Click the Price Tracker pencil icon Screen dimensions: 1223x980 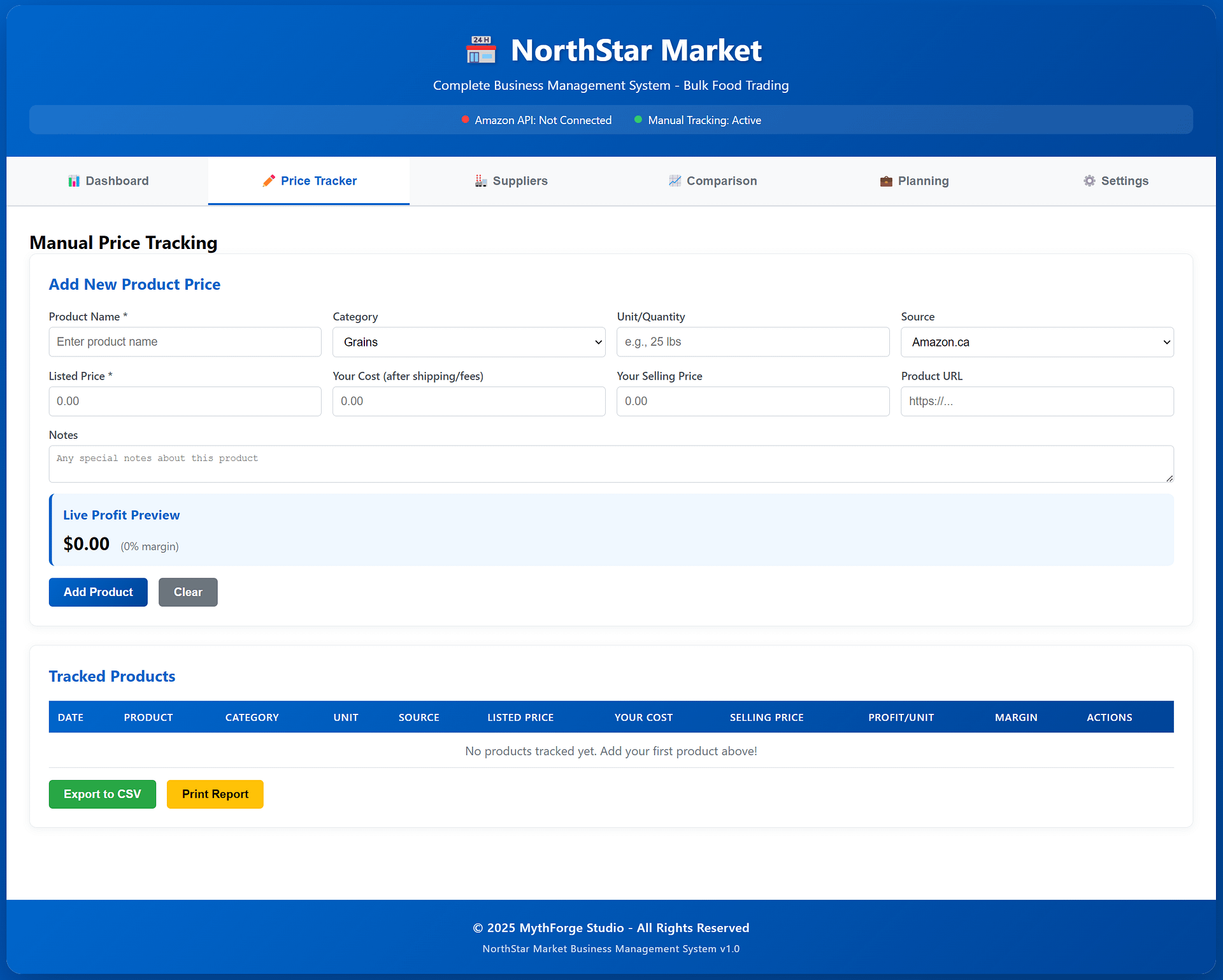point(269,181)
